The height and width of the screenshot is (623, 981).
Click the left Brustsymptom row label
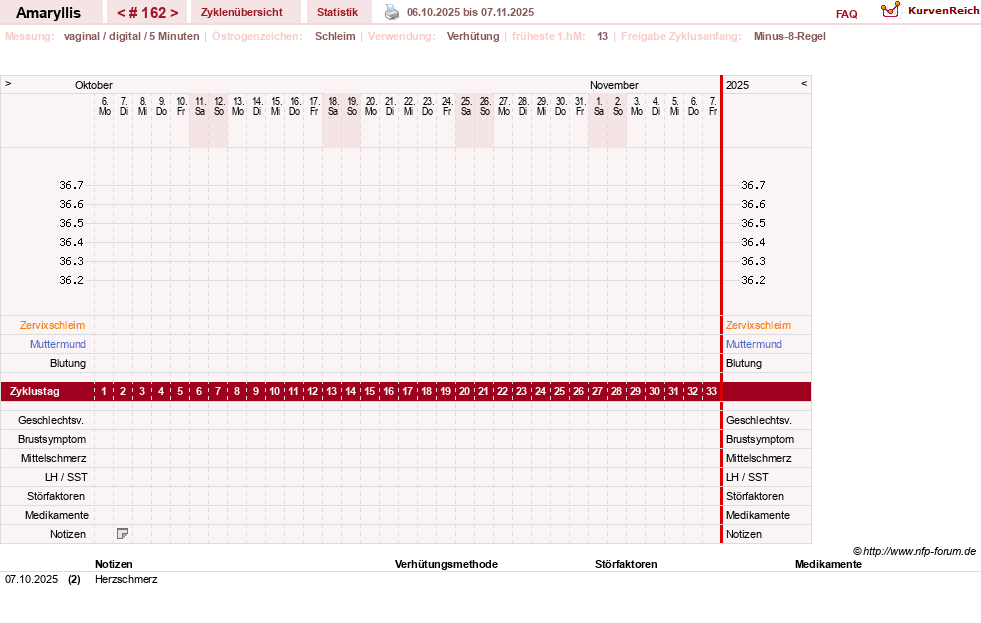pyautogui.click(x=52, y=438)
